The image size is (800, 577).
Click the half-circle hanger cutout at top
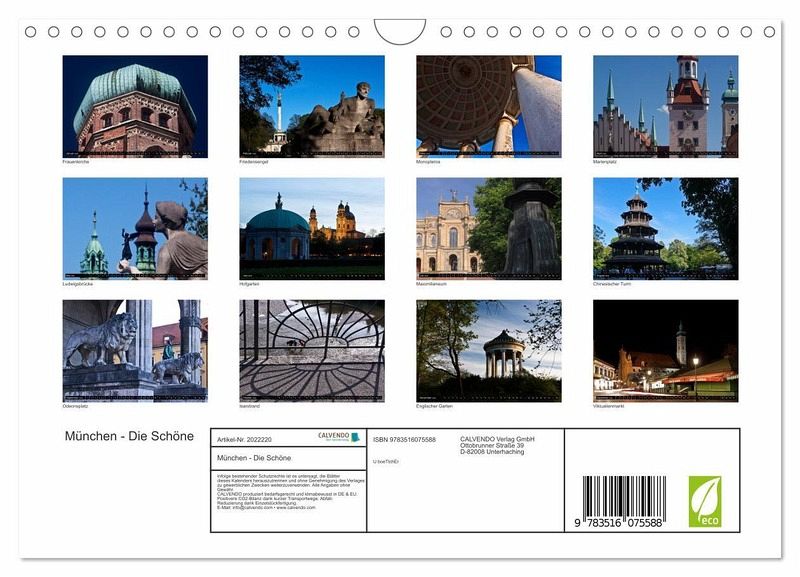pyautogui.click(x=400, y=30)
